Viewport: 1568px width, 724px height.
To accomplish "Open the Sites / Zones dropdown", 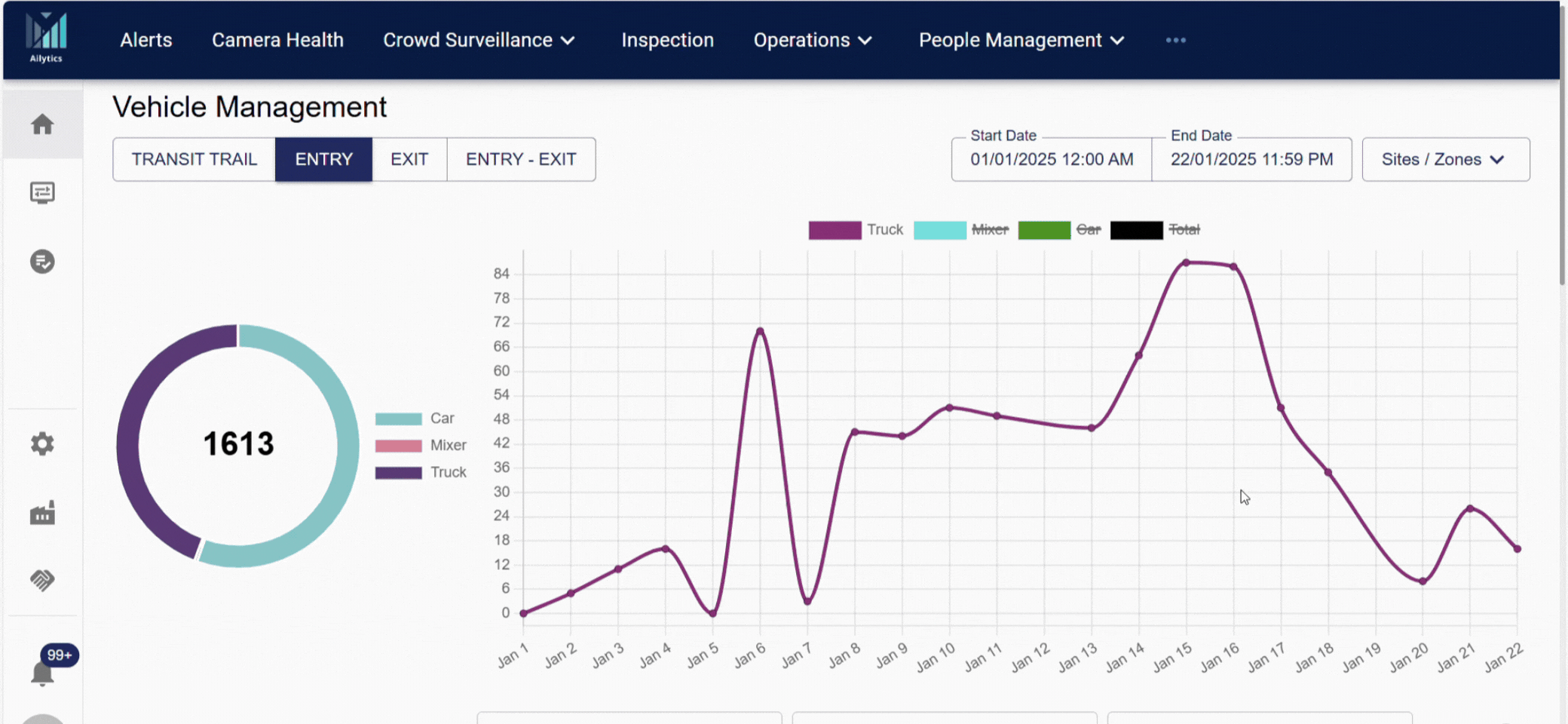I will tap(1445, 159).
